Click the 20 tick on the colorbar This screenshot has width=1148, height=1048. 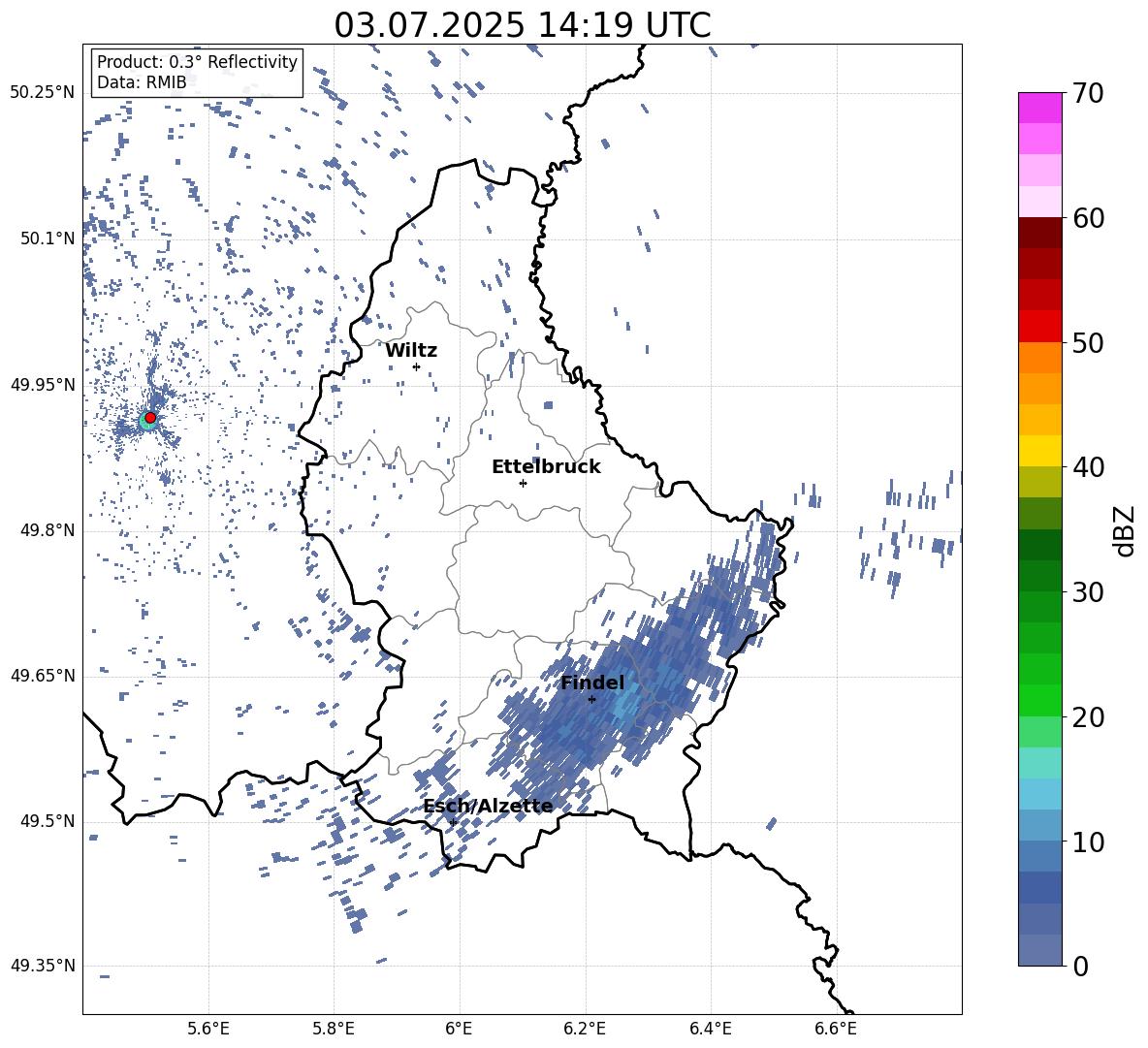[x=1088, y=716]
